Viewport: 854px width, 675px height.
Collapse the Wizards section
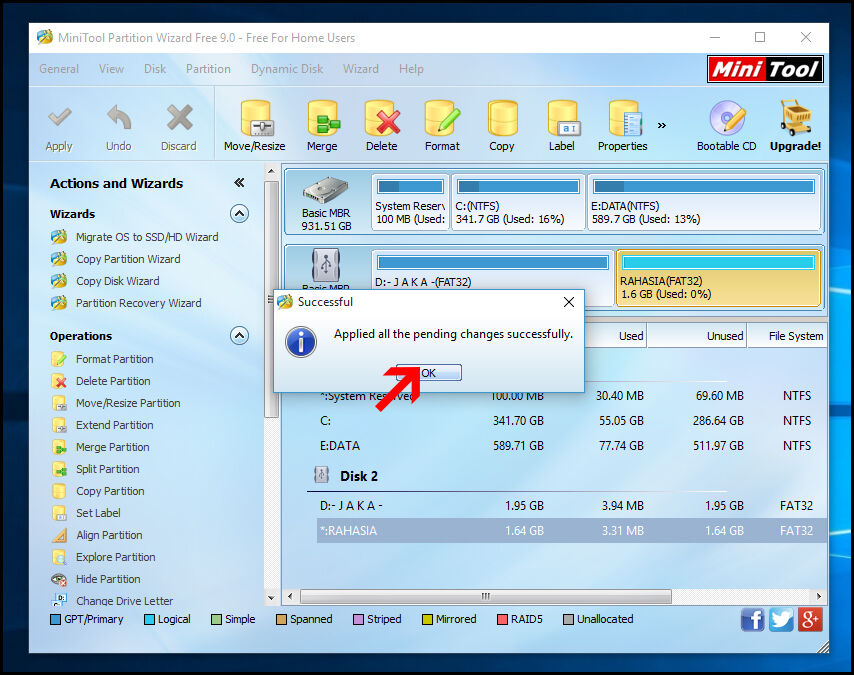(239, 214)
